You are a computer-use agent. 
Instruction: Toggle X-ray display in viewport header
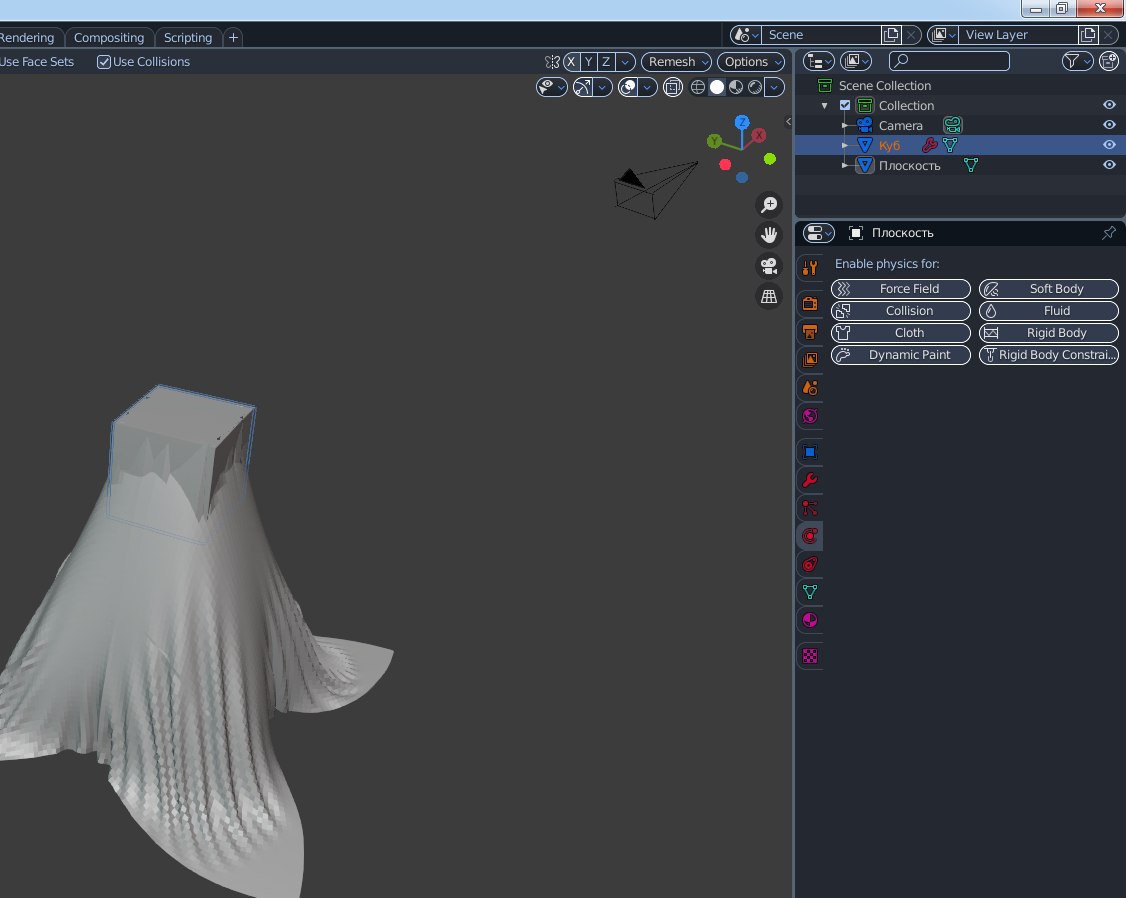[x=673, y=88]
